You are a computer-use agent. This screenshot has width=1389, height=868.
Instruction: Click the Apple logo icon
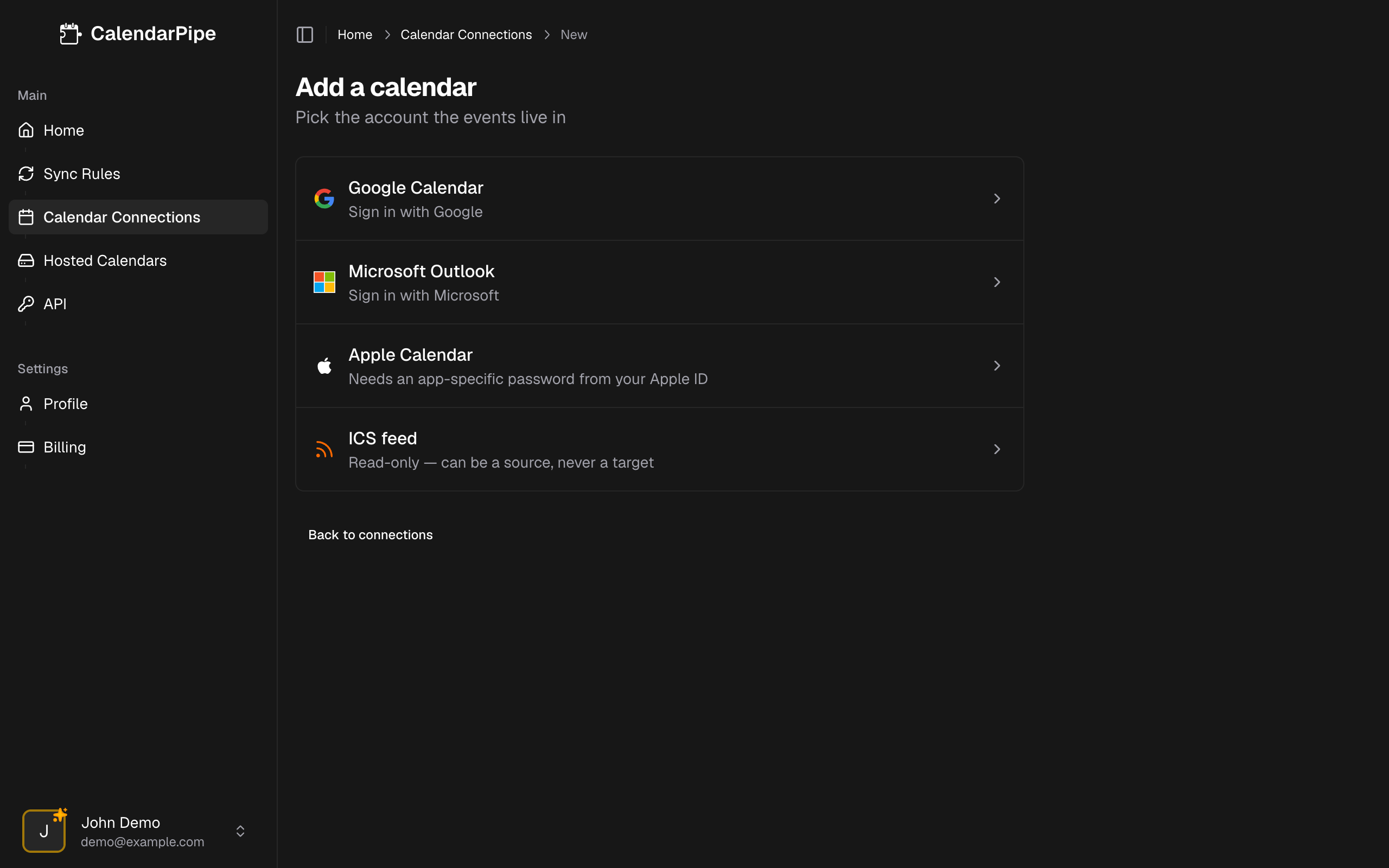coord(324,366)
